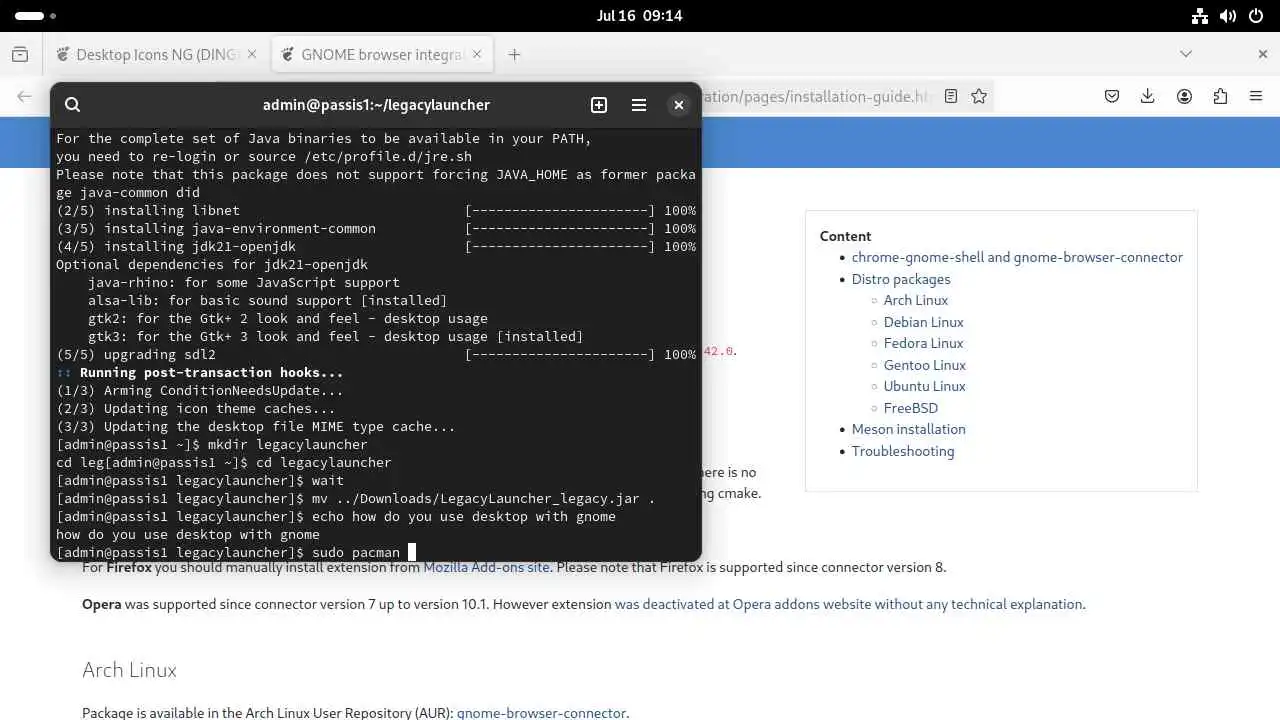The width and height of the screenshot is (1280, 720).
Task: Open the terminal hamburger menu
Action: click(639, 105)
